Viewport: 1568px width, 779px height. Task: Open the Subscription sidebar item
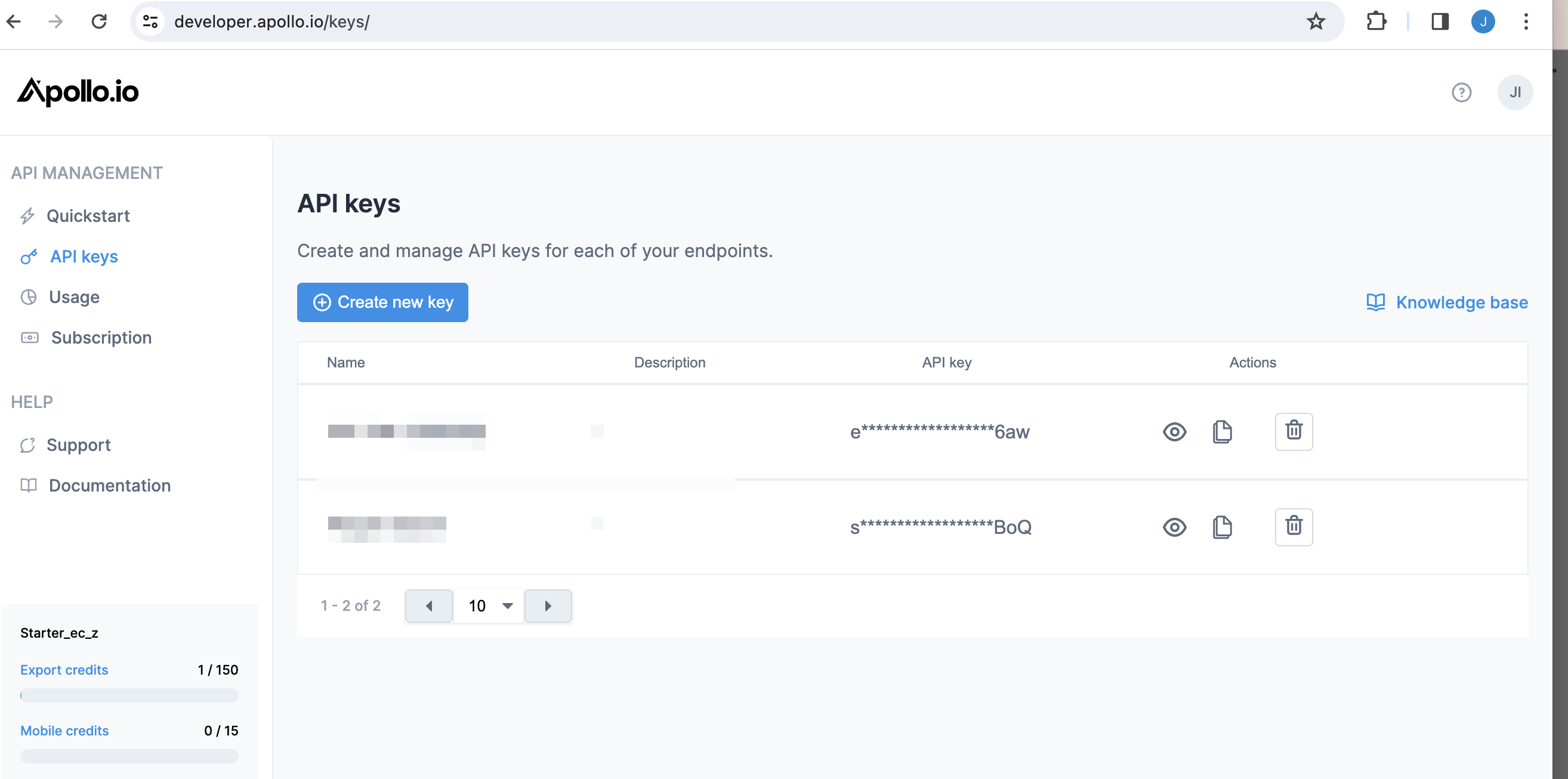[101, 338]
